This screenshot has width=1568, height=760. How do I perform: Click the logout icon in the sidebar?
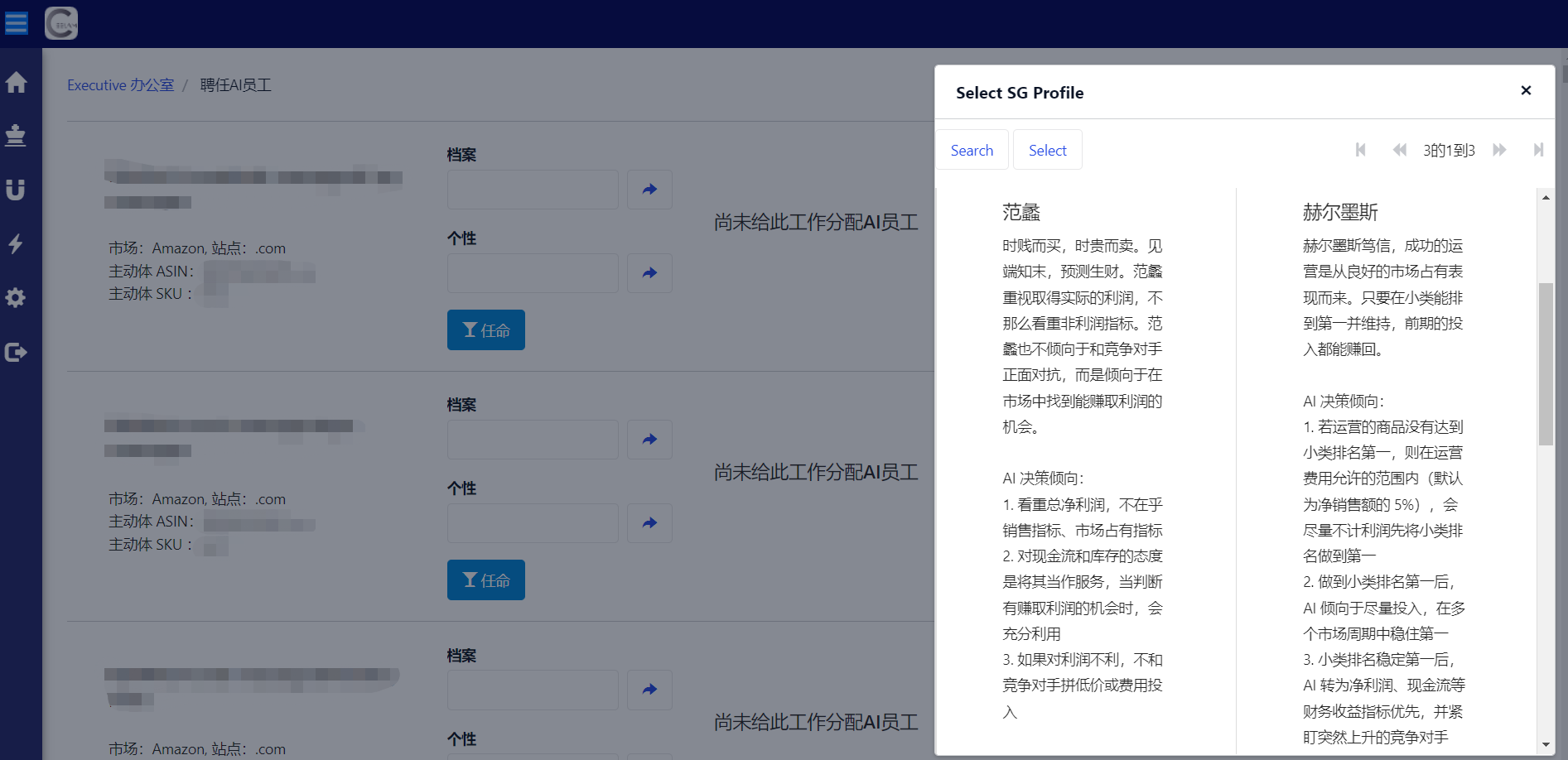[16, 353]
